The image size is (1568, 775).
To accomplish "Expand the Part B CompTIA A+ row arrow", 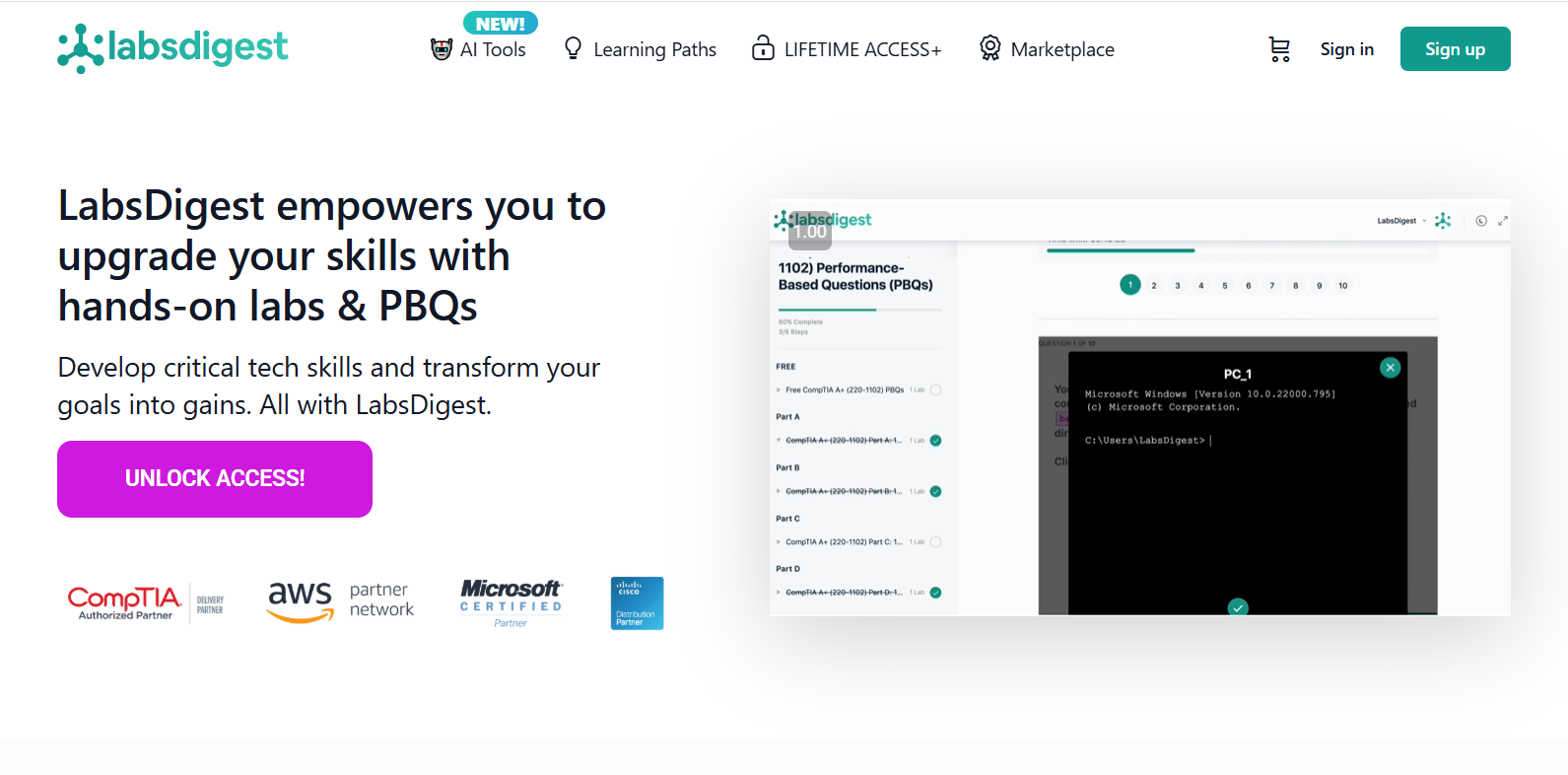I will click(779, 491).
